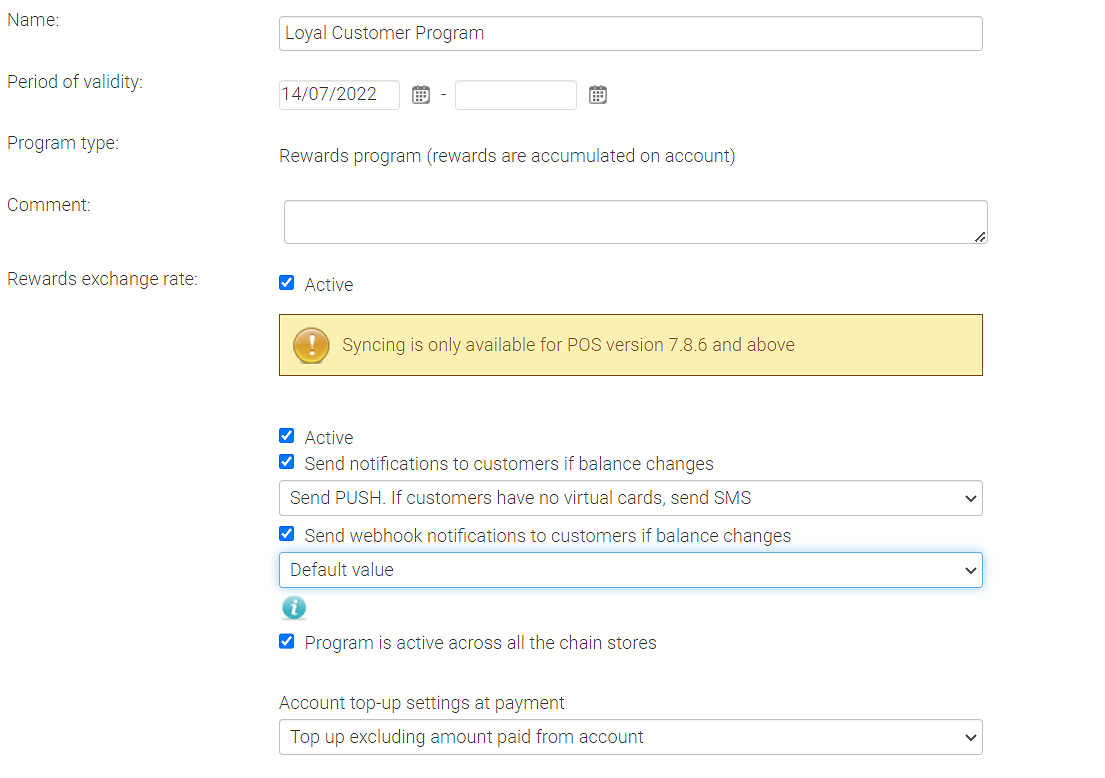The height and width of the screenshot is (778, 1105).
Task: Select the 14/07/2022 start date field
Action: (339, 95)
